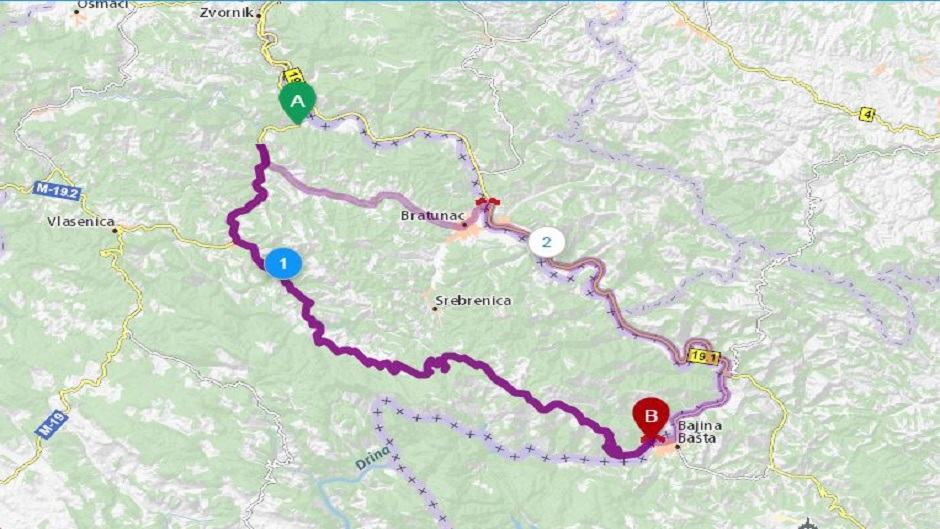Click the Srebrenica town label
940x529 pixels.
tap(473, 300)
